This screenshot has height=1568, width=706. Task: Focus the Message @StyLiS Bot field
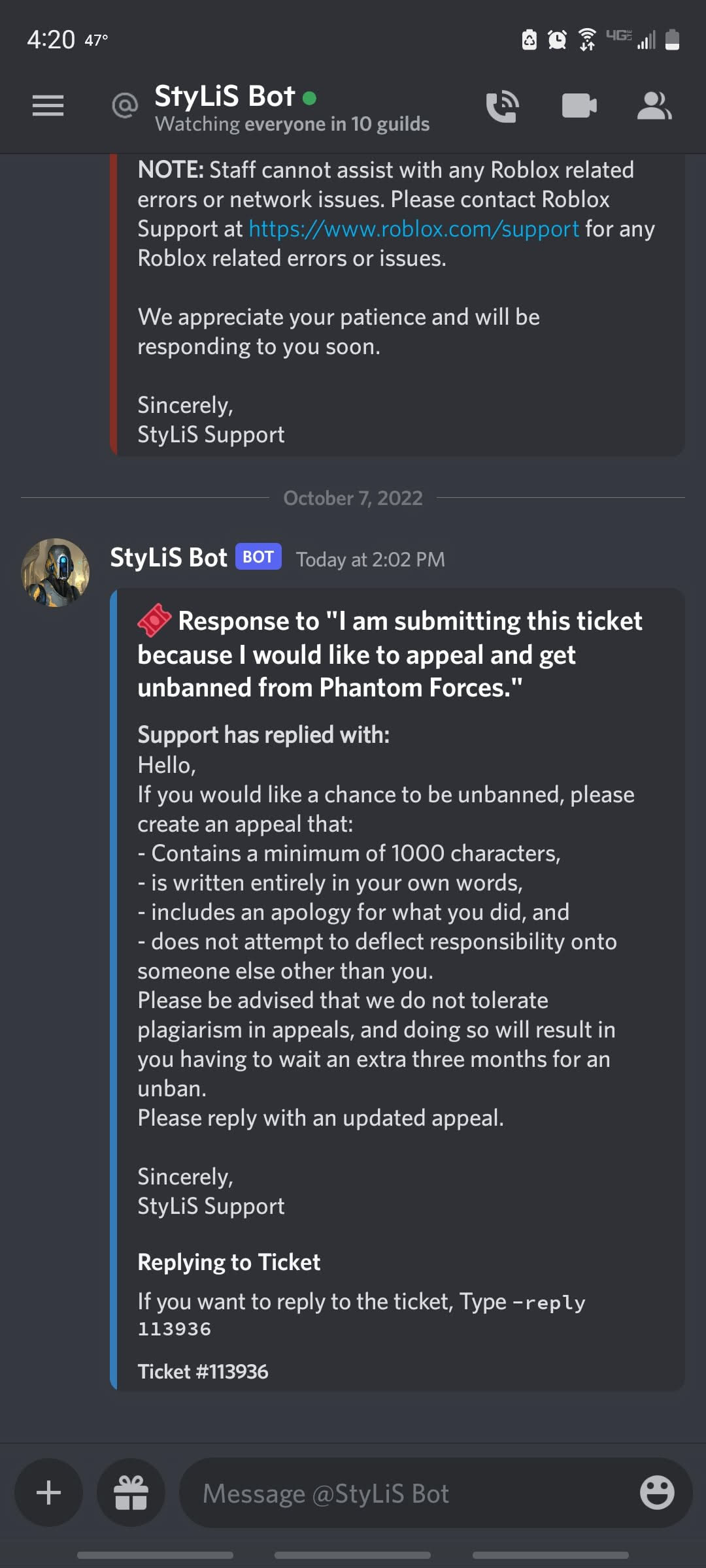405,1493
